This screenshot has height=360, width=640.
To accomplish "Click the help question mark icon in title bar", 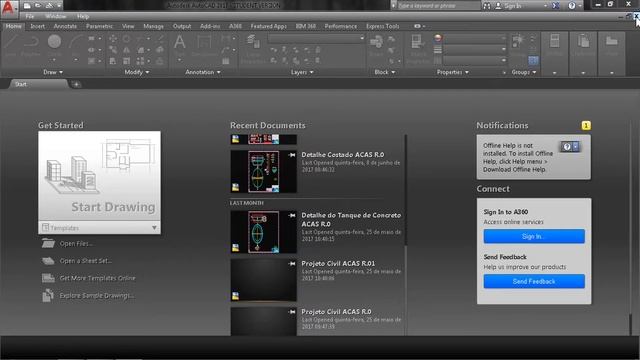I will (x=572, y=6).
